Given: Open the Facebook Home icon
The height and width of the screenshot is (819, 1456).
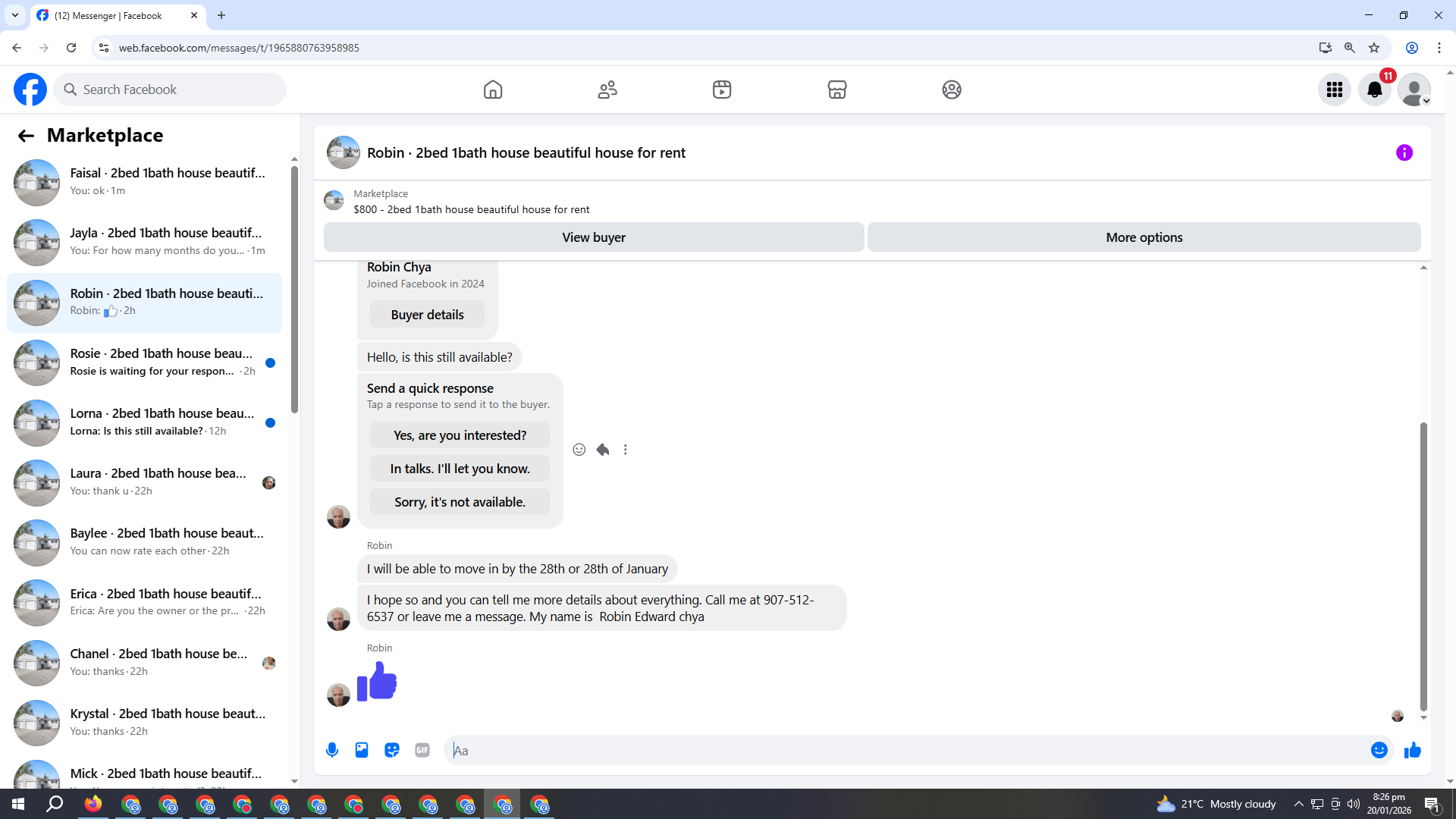Looking at the screenshot, I should click(x=493, y=89).
